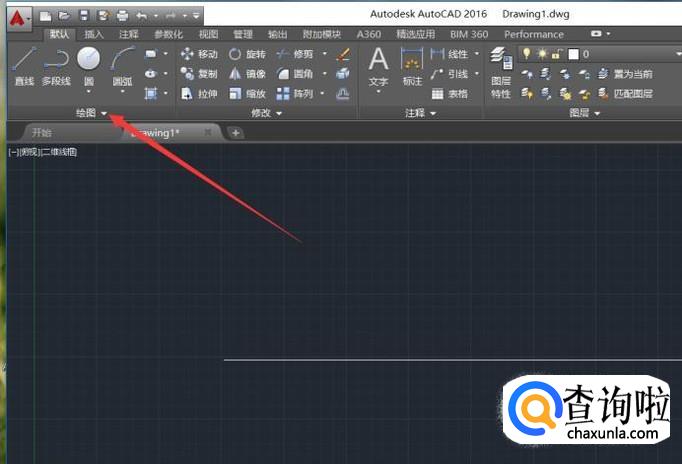Open the 线性 dimension dropdown arrow
Image resolution: width=682 pixels, height=464 pixels.
(x=477, y=54)
